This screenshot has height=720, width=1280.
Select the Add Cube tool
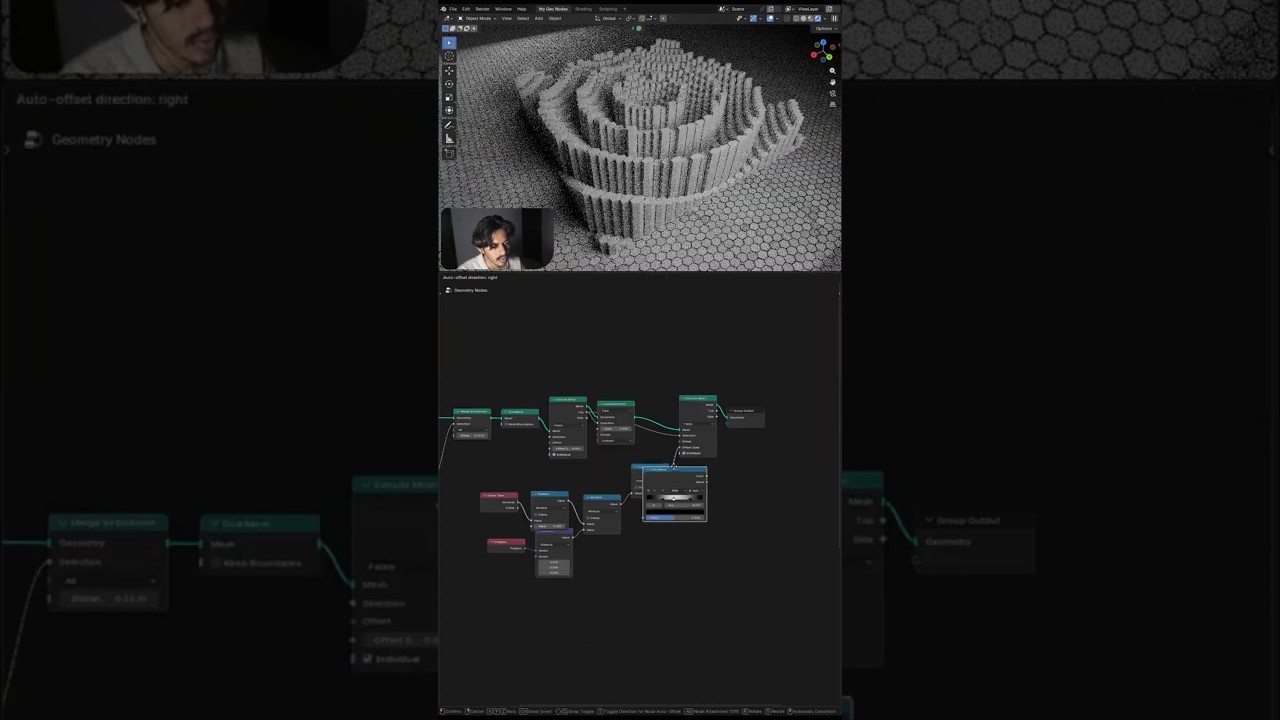click(449, 153)
